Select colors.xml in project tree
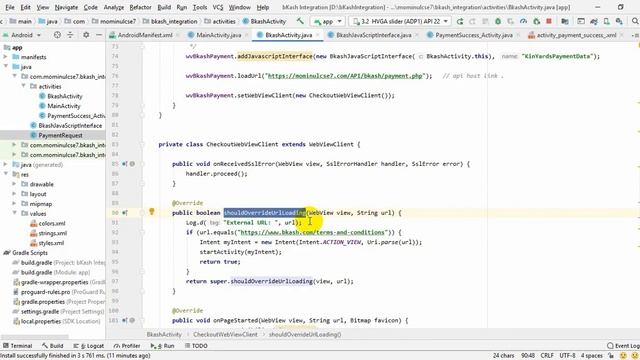 tap(52, 224)
